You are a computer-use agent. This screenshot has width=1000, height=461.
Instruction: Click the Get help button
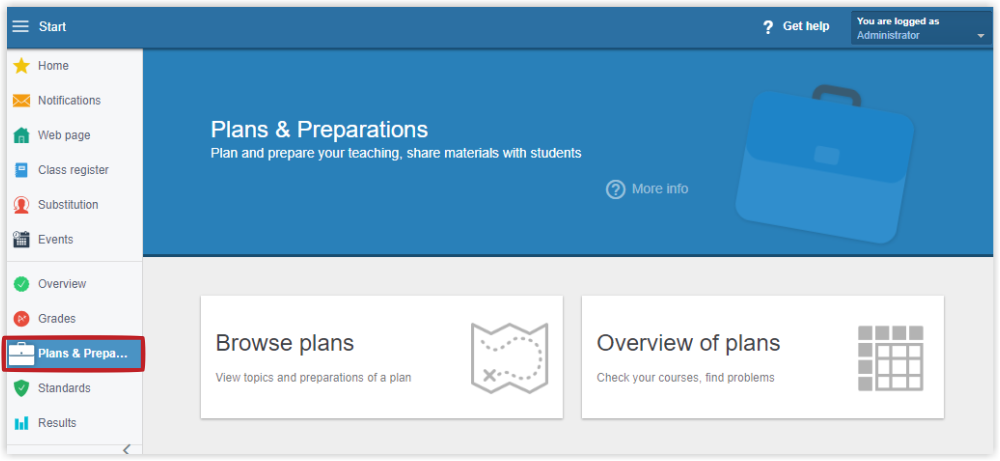pyautogui.click(x=796, y=27)
